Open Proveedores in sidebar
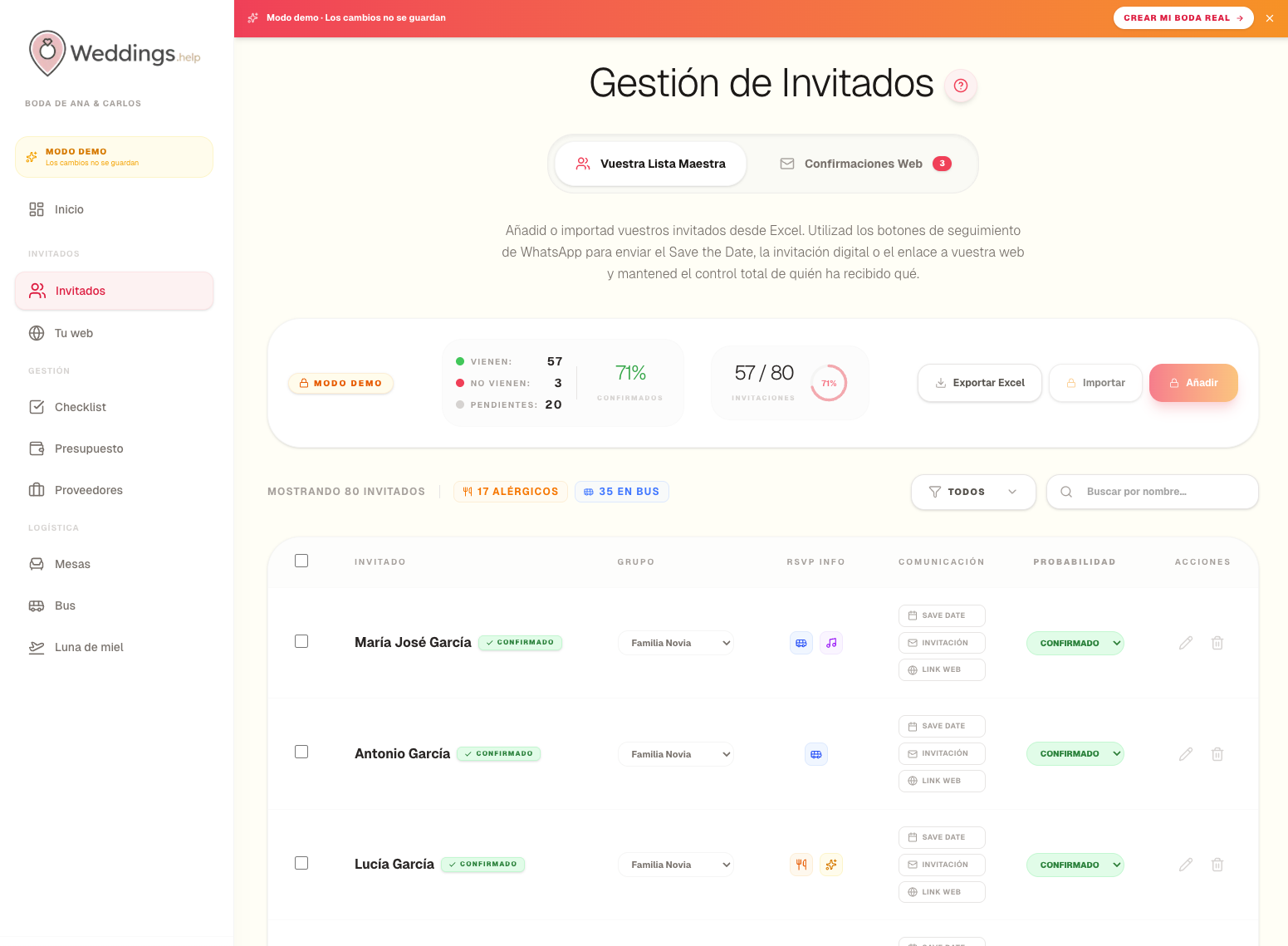1288x946 pixels. (x=114, y=490)
